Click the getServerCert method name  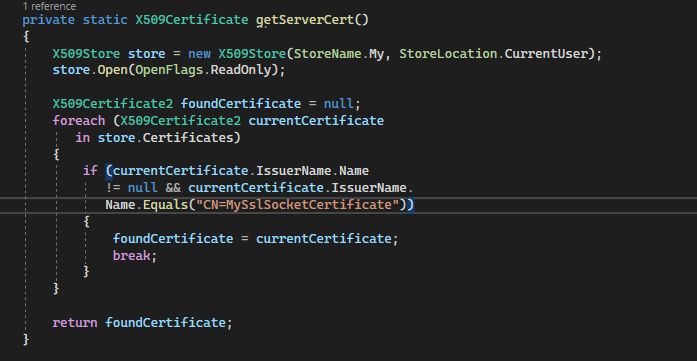click(x=305, y=20)
